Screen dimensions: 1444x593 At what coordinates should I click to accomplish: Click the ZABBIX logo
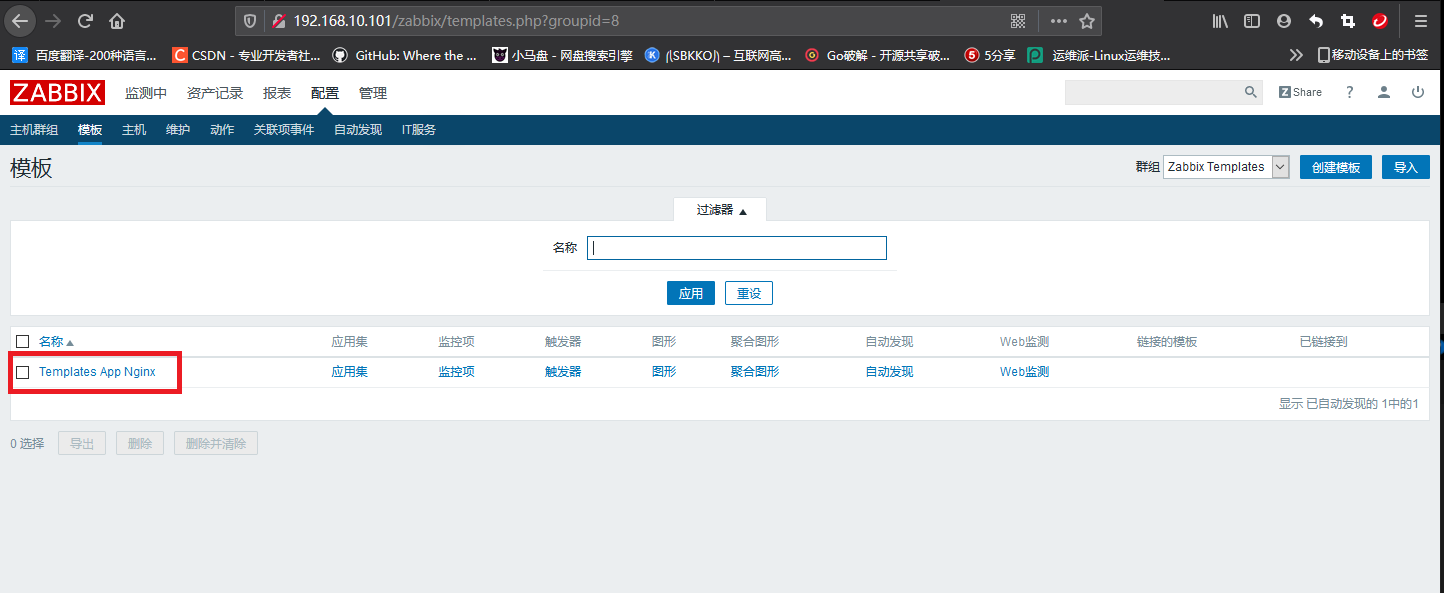pyautogui.click(x=57, y=93)
